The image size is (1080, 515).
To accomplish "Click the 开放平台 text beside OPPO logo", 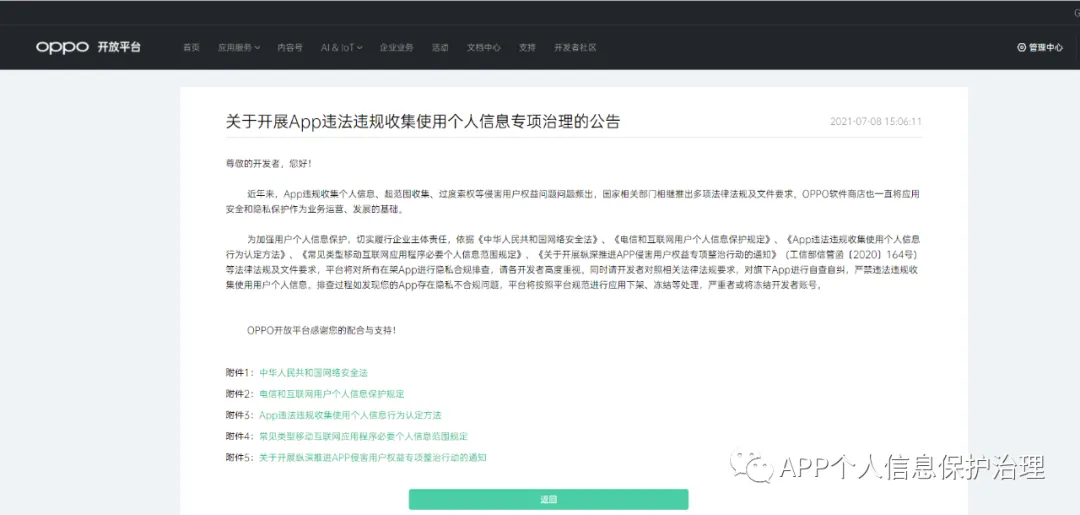I will (x=119, y=48).
